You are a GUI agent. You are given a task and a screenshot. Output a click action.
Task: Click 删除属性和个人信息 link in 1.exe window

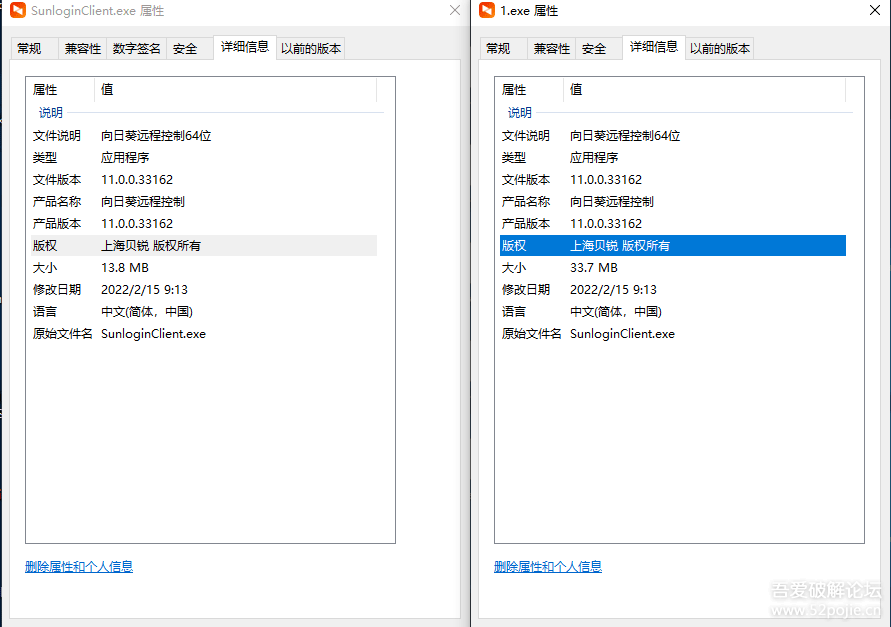pyautogui.click(x=548, y=567)
